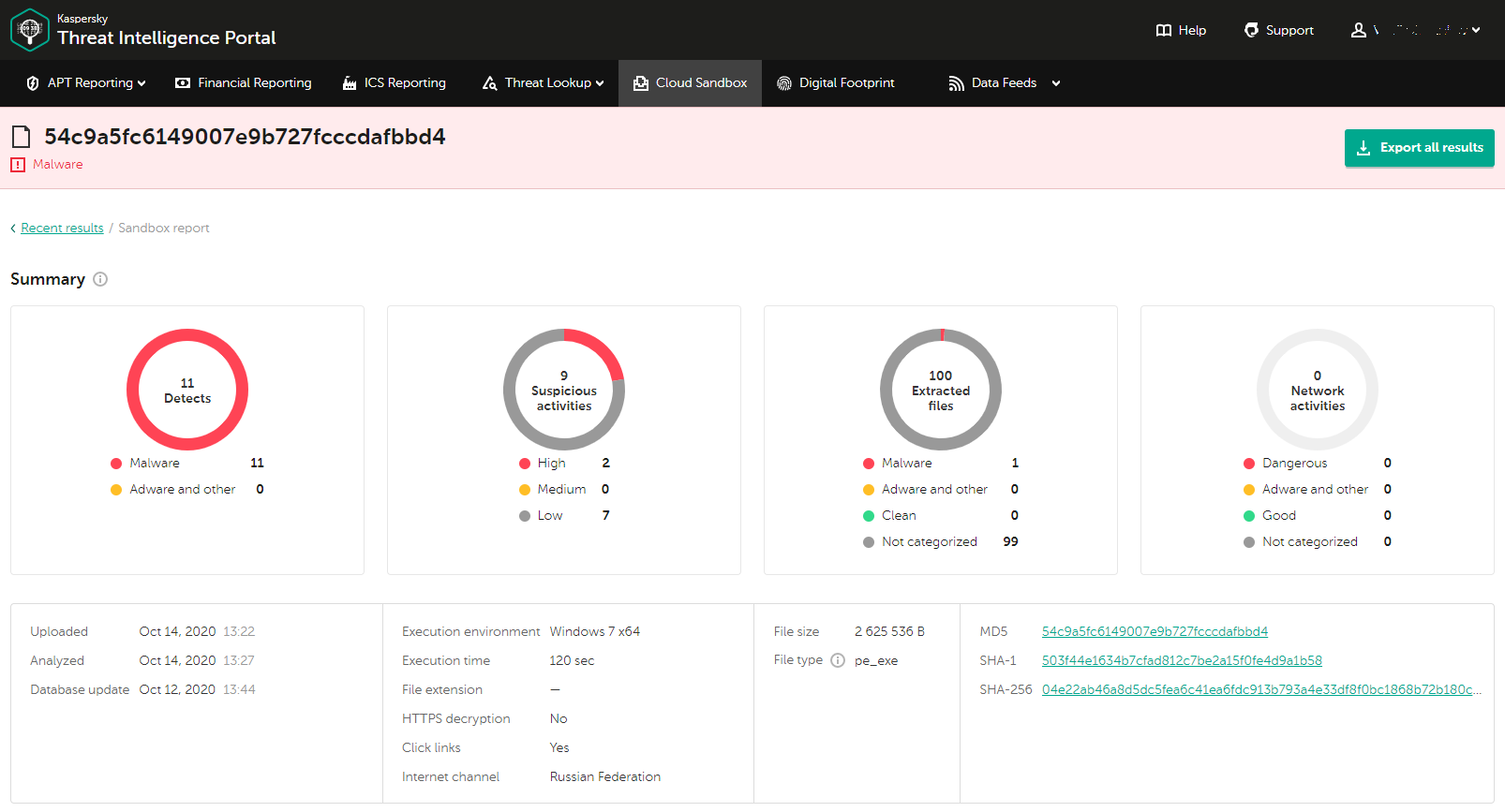Open the SHA-1 hash link
Viewport: 1505px width, 812px height.
tap(1182, 661)
